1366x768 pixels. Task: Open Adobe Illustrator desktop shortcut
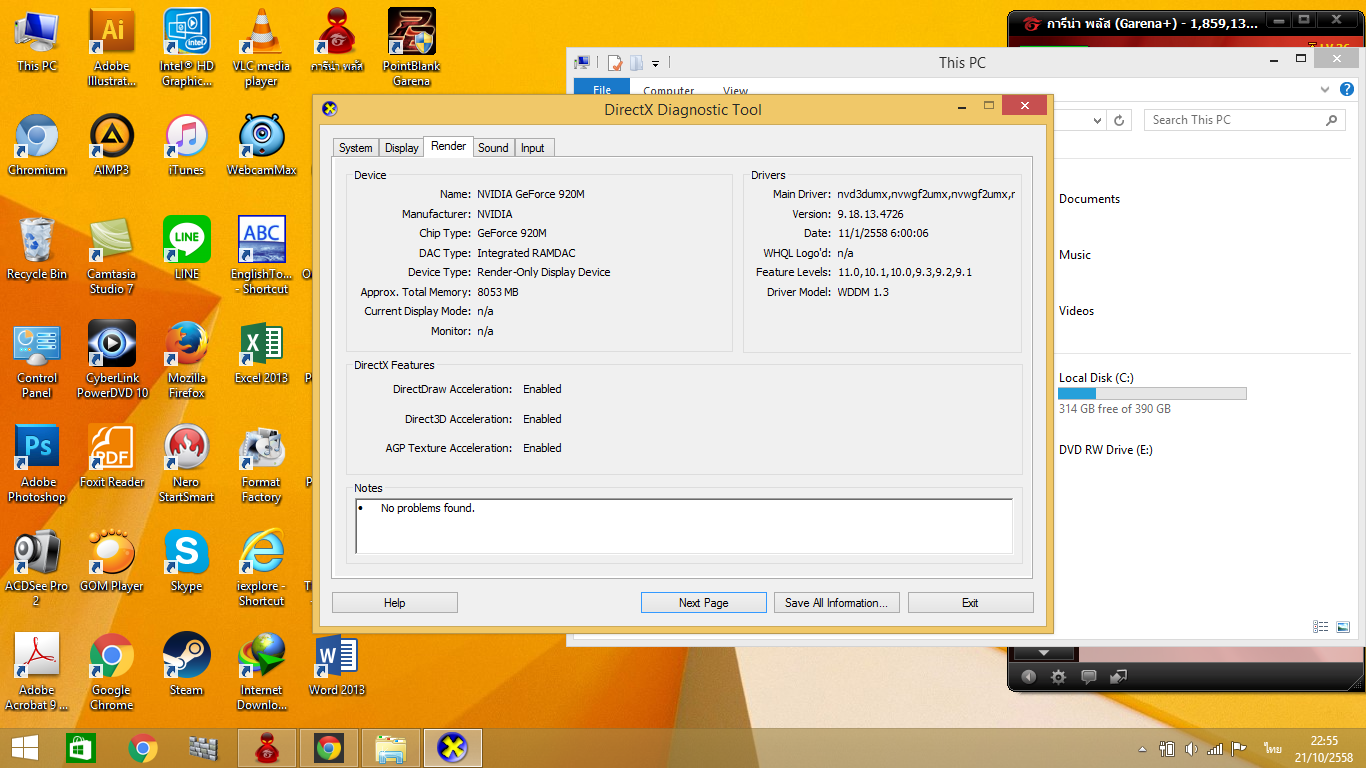click(x=112, y=47)
